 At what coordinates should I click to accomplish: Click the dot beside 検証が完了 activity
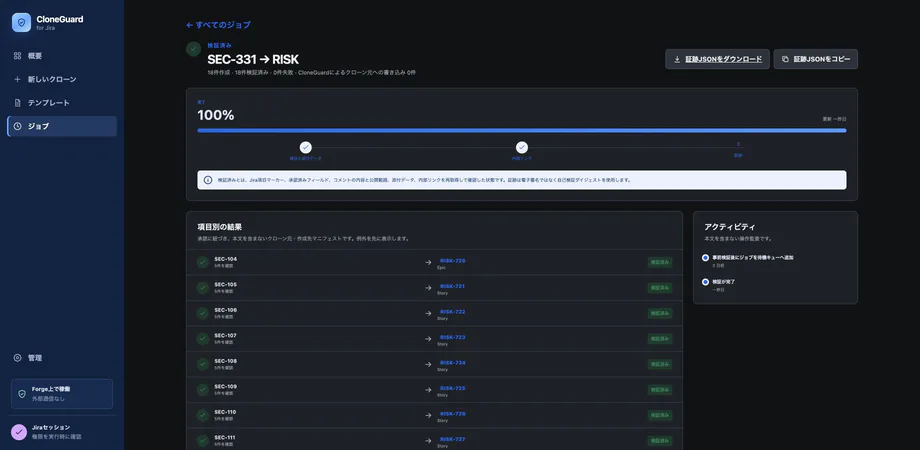[705, 282]
